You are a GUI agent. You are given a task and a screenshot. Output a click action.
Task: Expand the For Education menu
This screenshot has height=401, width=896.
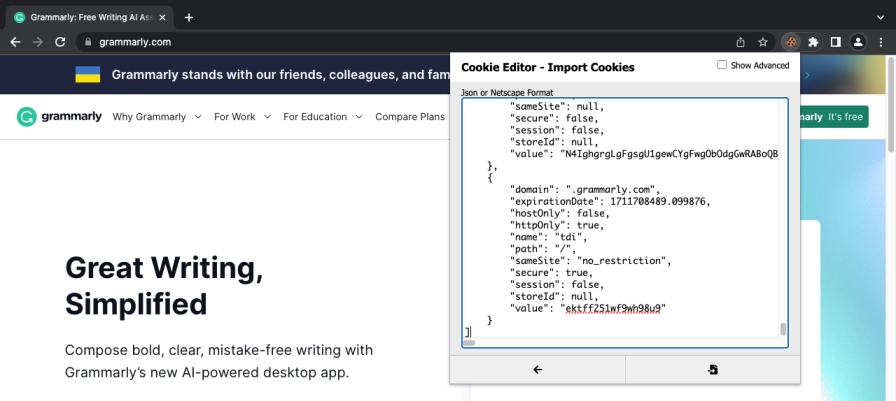(323, 117)
